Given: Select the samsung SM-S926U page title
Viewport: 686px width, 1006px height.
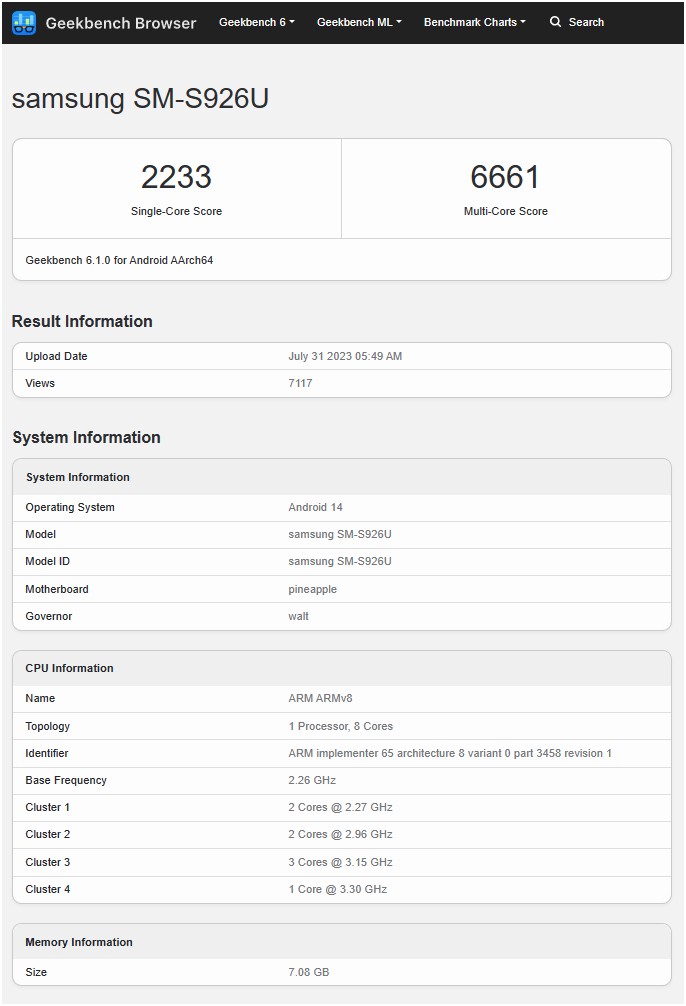Looking at the screenshot, I should click(x=140, y=98).
